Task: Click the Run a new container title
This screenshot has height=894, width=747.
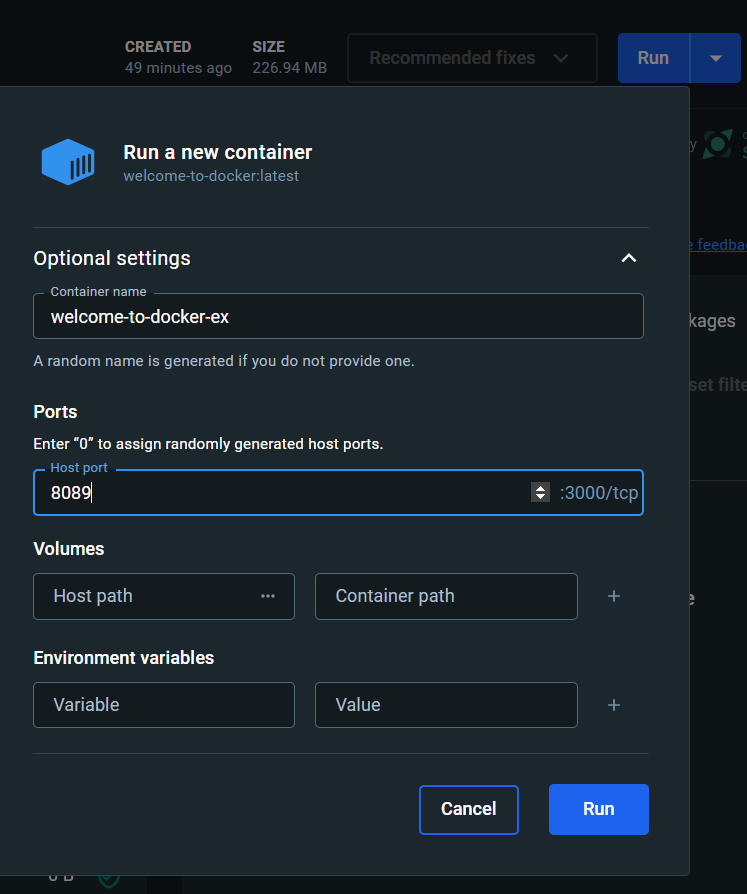Action: tap(218, 152)
